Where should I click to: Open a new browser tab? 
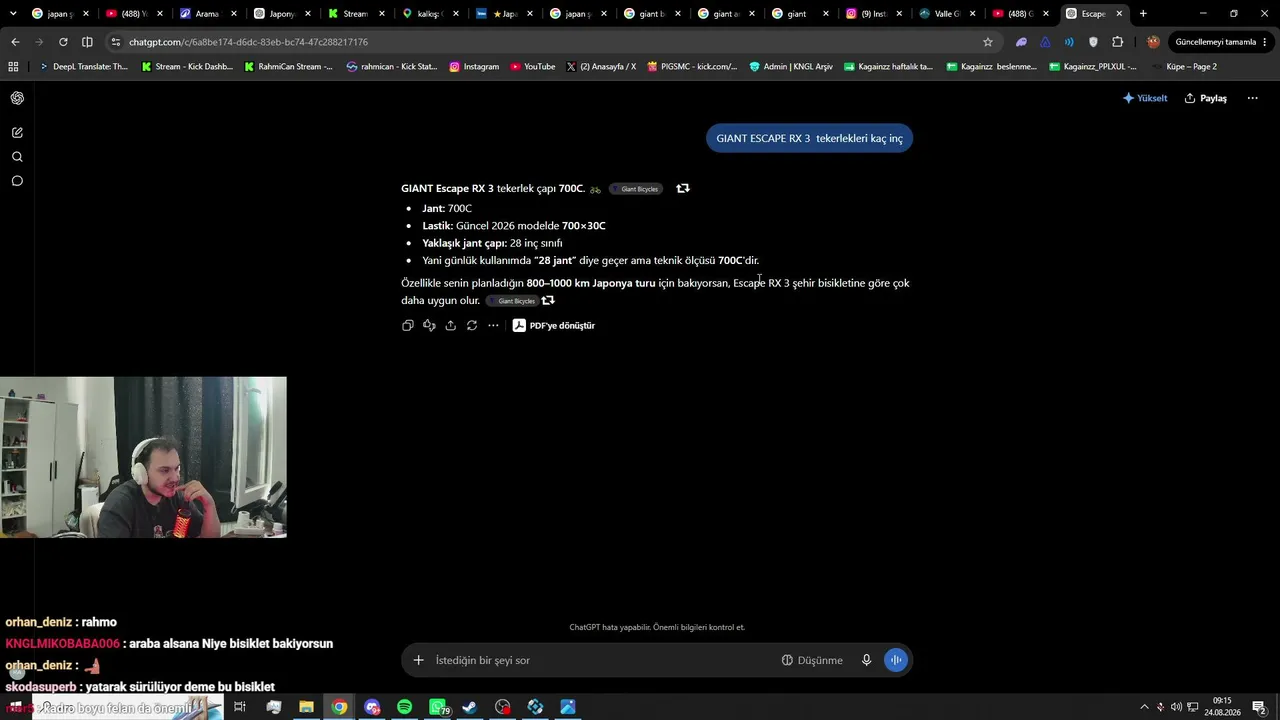coord(1143,14)
